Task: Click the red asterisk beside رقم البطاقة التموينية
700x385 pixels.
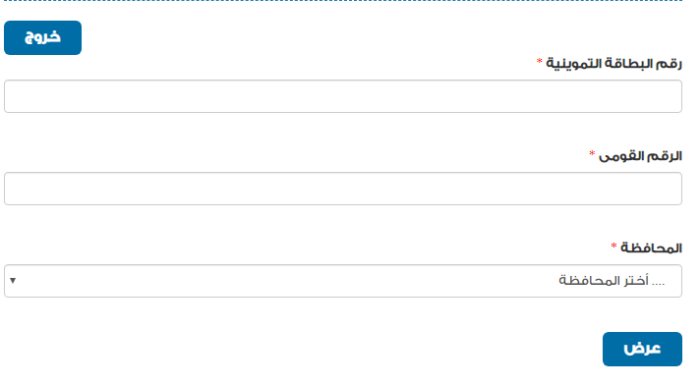Action: tap(539, 61)
